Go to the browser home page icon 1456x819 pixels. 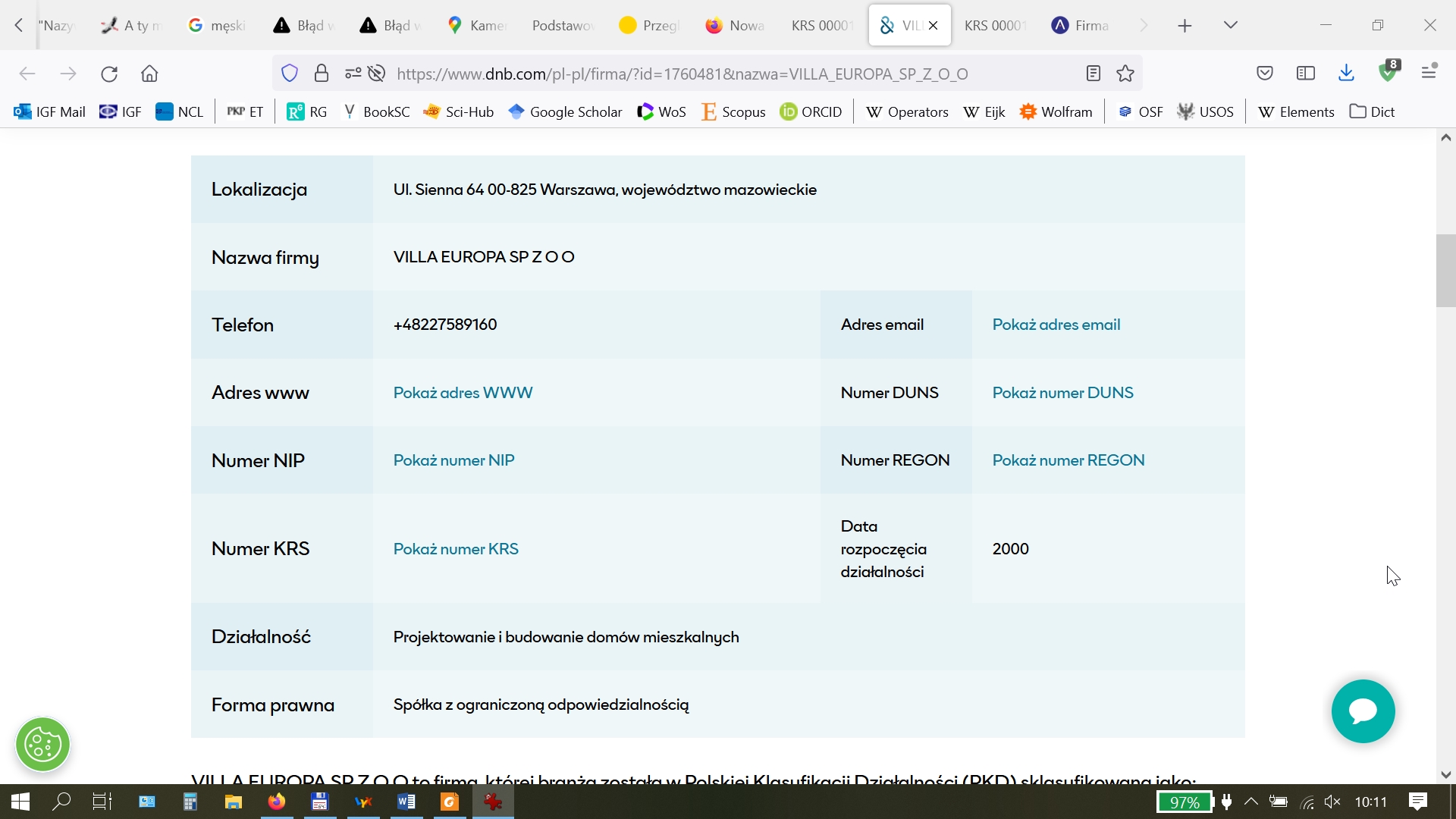click(149, 74)
